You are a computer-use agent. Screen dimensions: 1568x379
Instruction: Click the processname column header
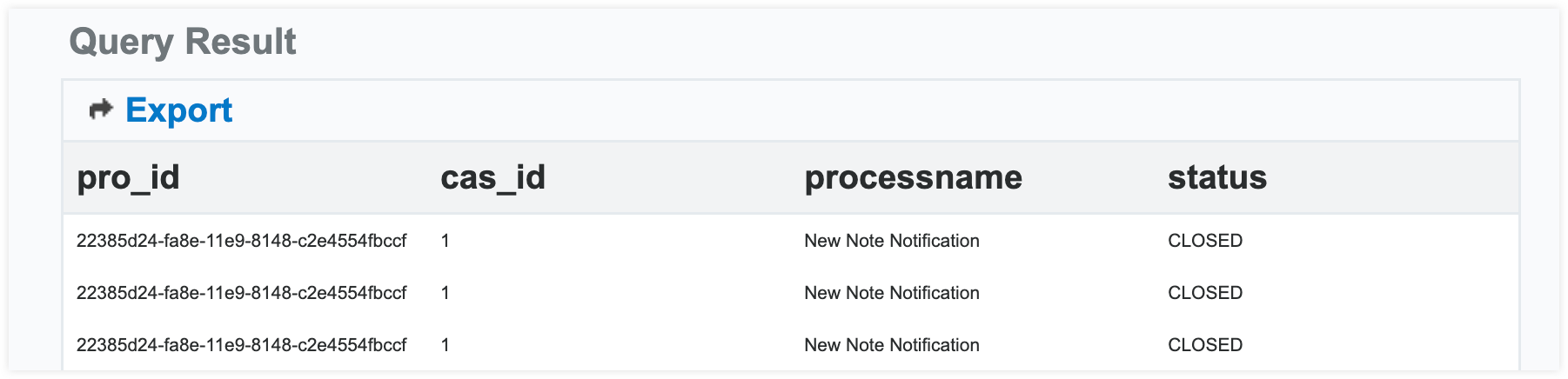pos(913,177)
